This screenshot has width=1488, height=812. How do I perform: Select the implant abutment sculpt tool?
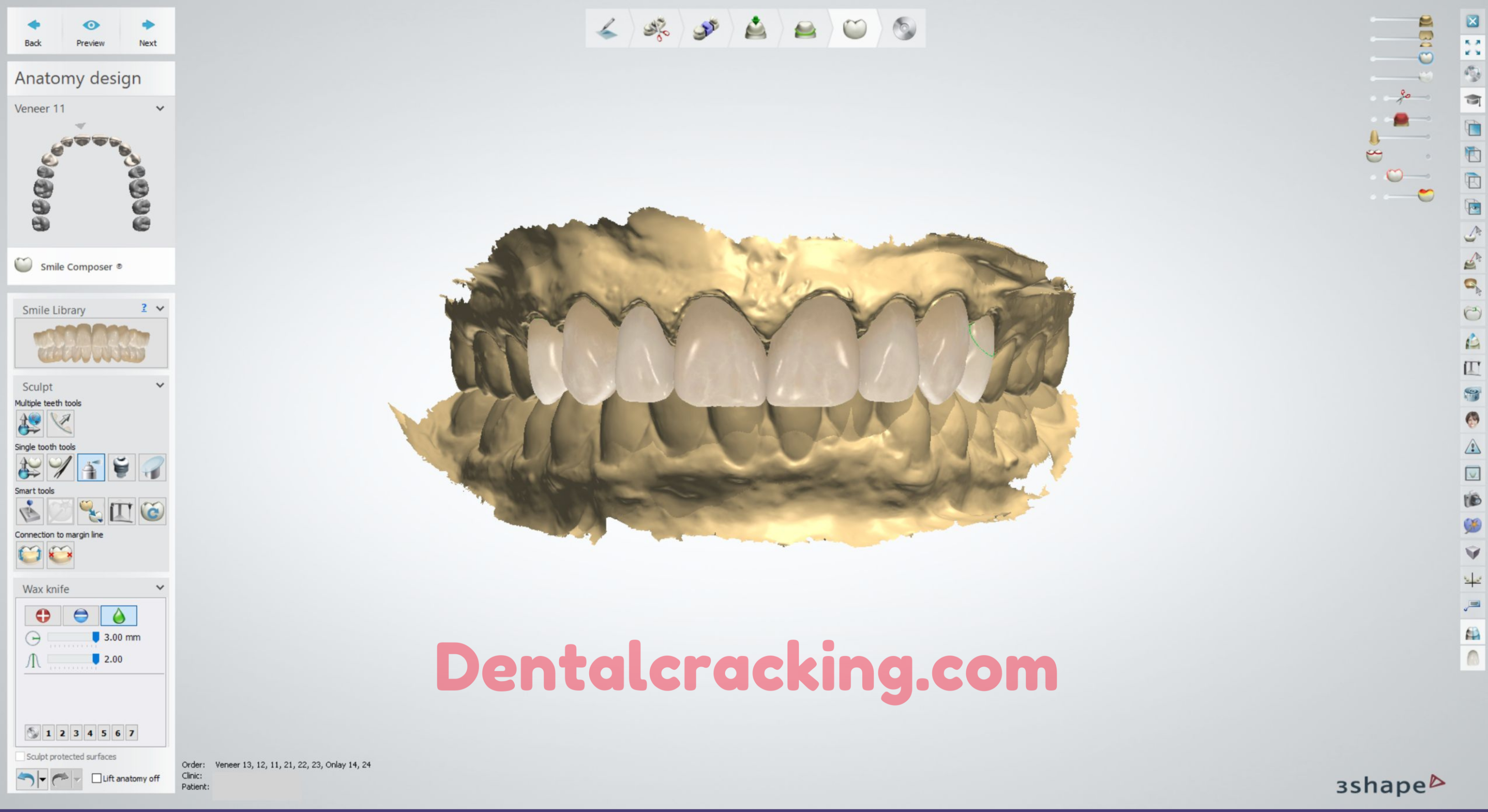[x=121, y=467]
